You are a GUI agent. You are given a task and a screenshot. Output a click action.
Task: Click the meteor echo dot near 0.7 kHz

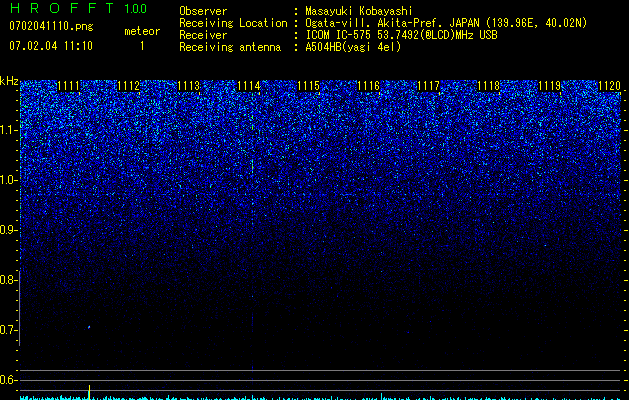click(89, 327)
